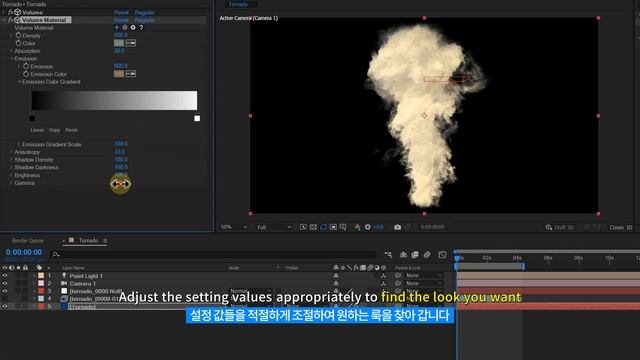640x360 pixels.
Task: Click the 04s marker on the time ruler
Action: pos(517,258)
